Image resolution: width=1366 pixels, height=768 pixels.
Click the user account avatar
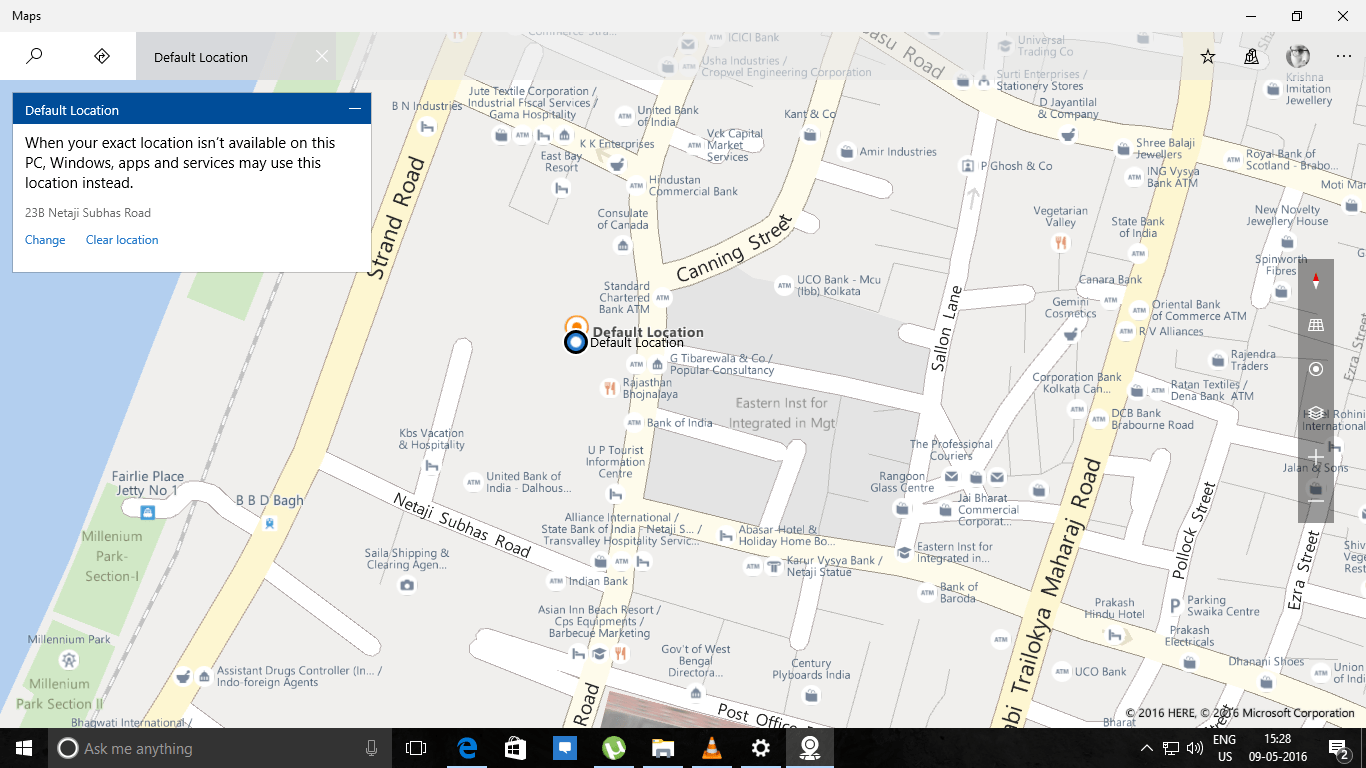pos(1298,57)
